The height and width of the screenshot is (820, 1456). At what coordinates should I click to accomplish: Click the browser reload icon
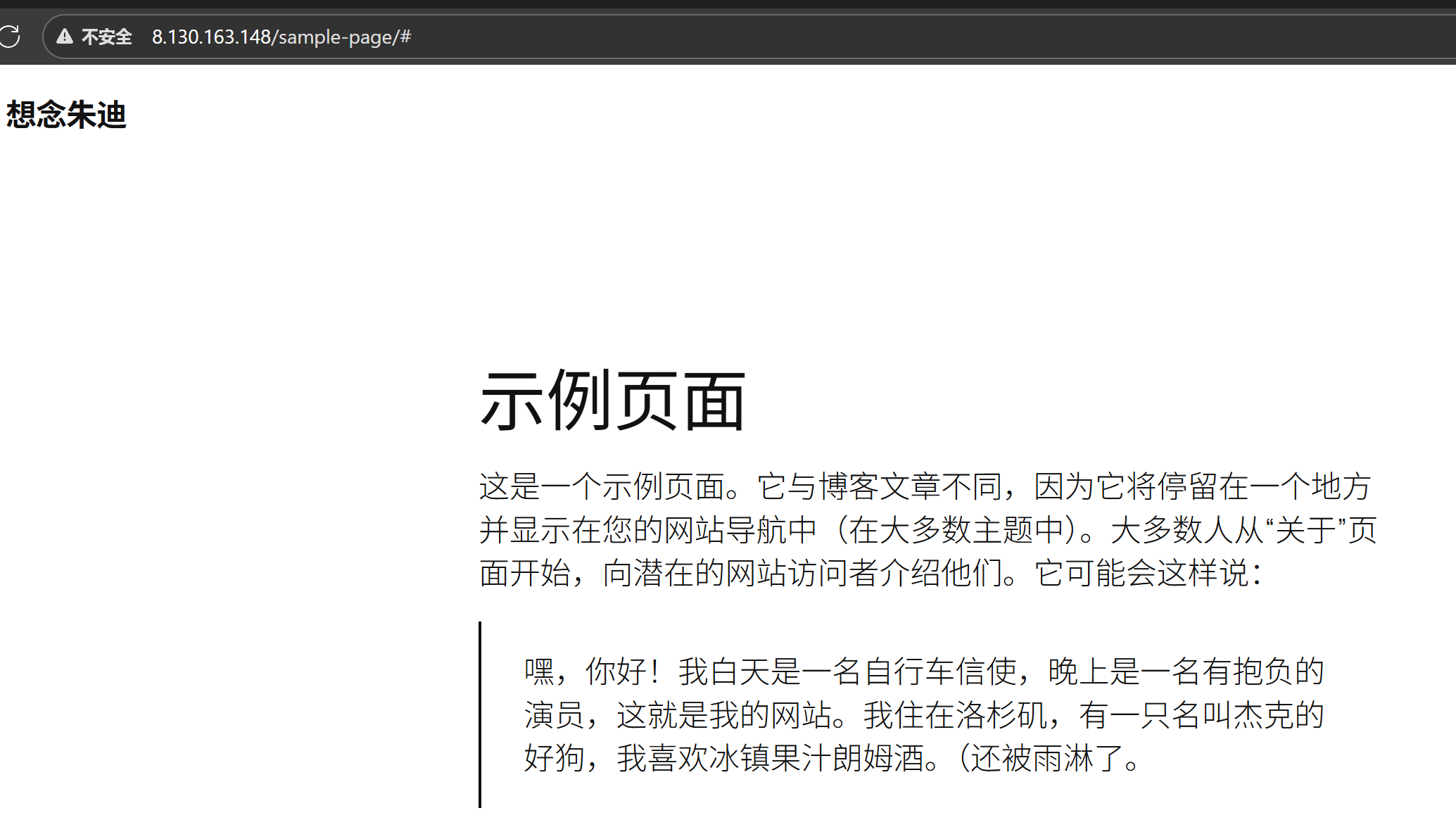click(10, 36)
